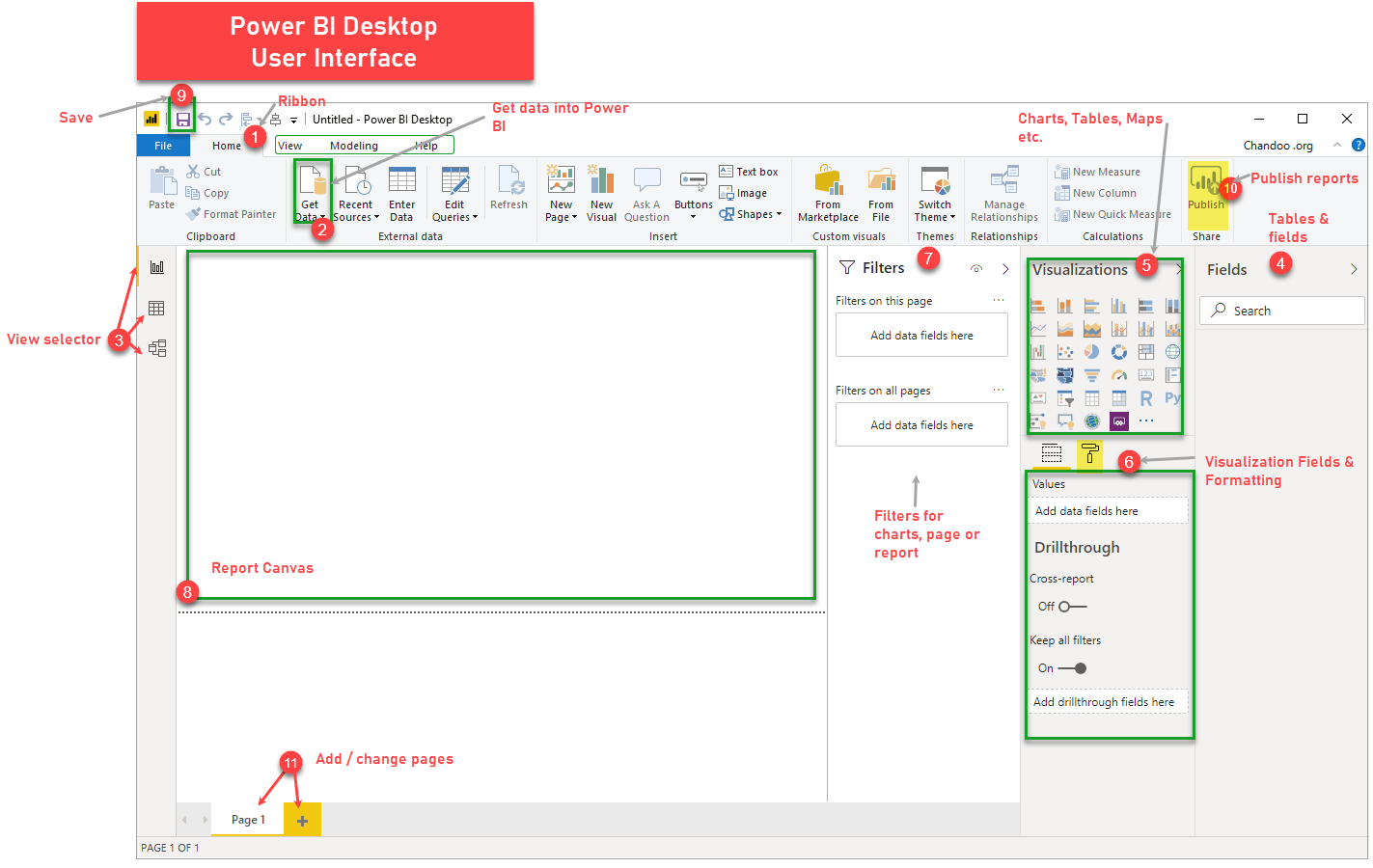Screen dimensions: 1373x868
Task: Open the File menu
Action: (x=163, y=145)
